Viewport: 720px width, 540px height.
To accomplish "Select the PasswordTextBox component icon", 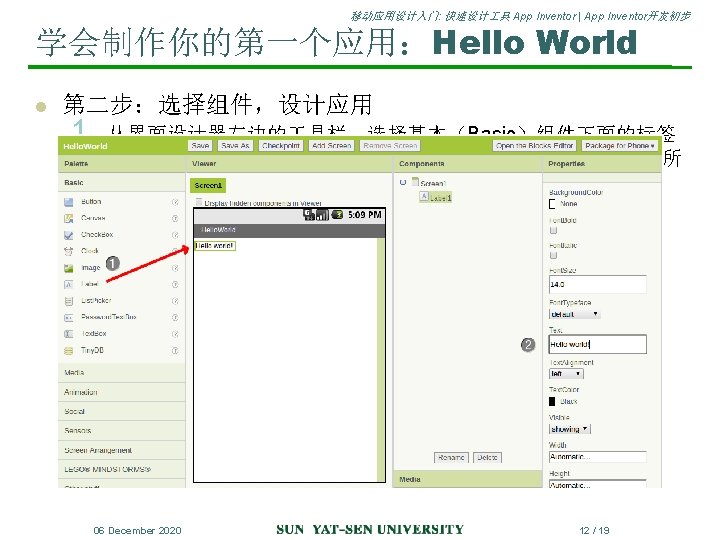I will click(x=68, y=318).
